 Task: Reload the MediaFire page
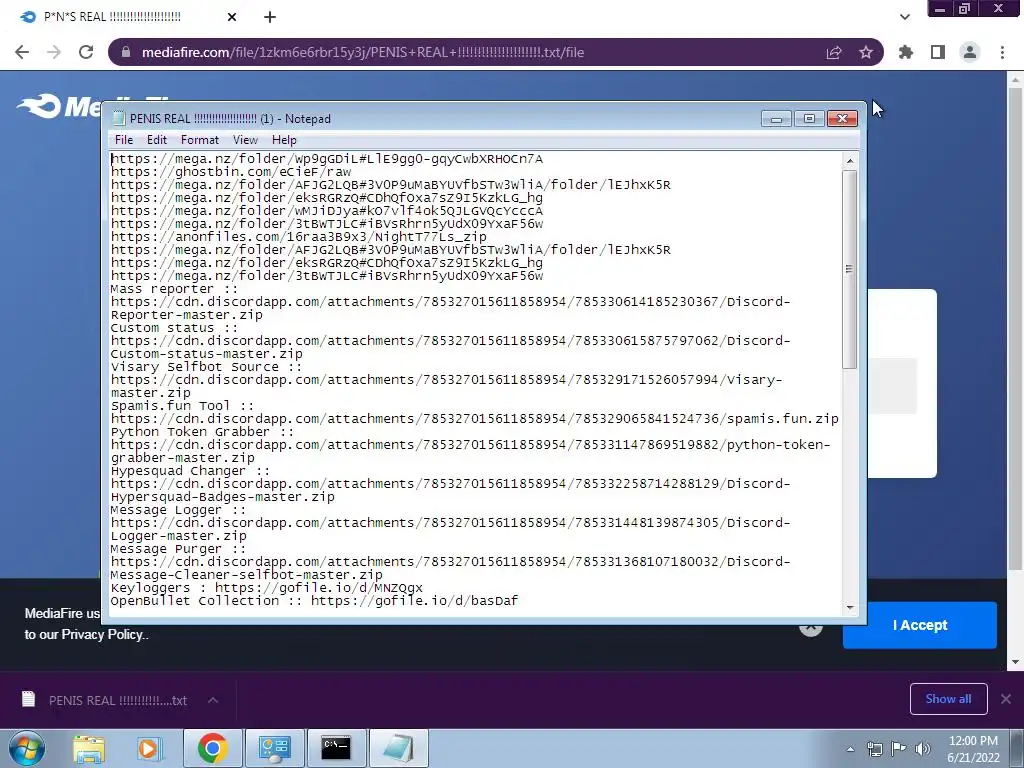tap(86, 52)
